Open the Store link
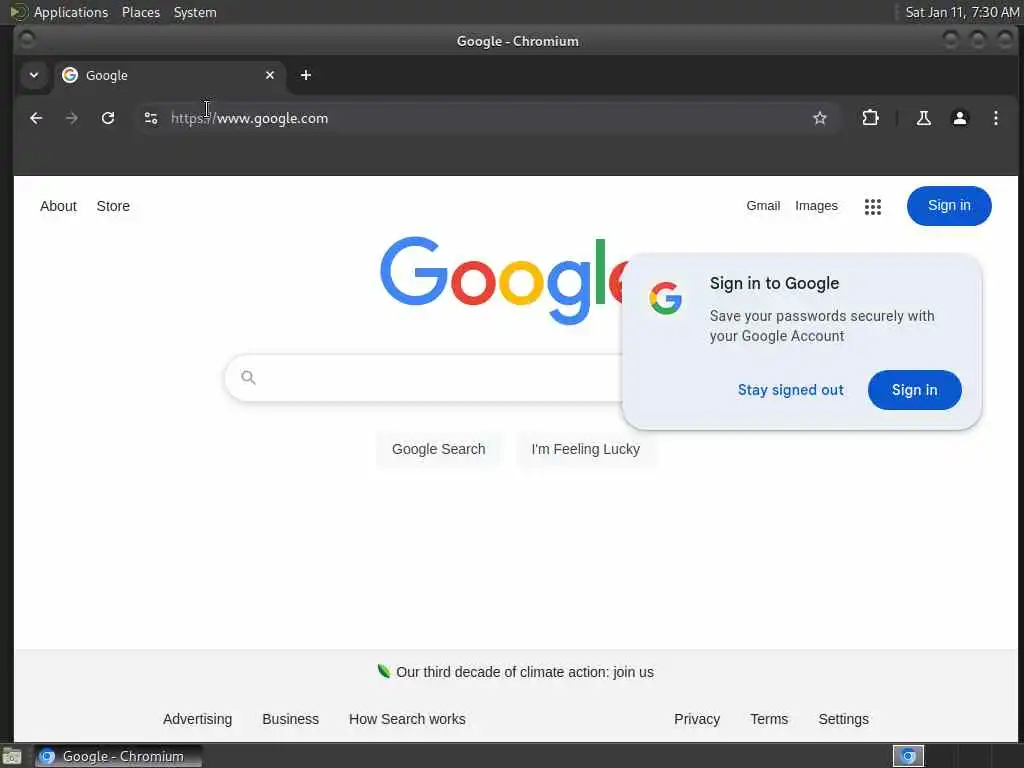This screenshot has height=768, width=1024. (113, 206)
